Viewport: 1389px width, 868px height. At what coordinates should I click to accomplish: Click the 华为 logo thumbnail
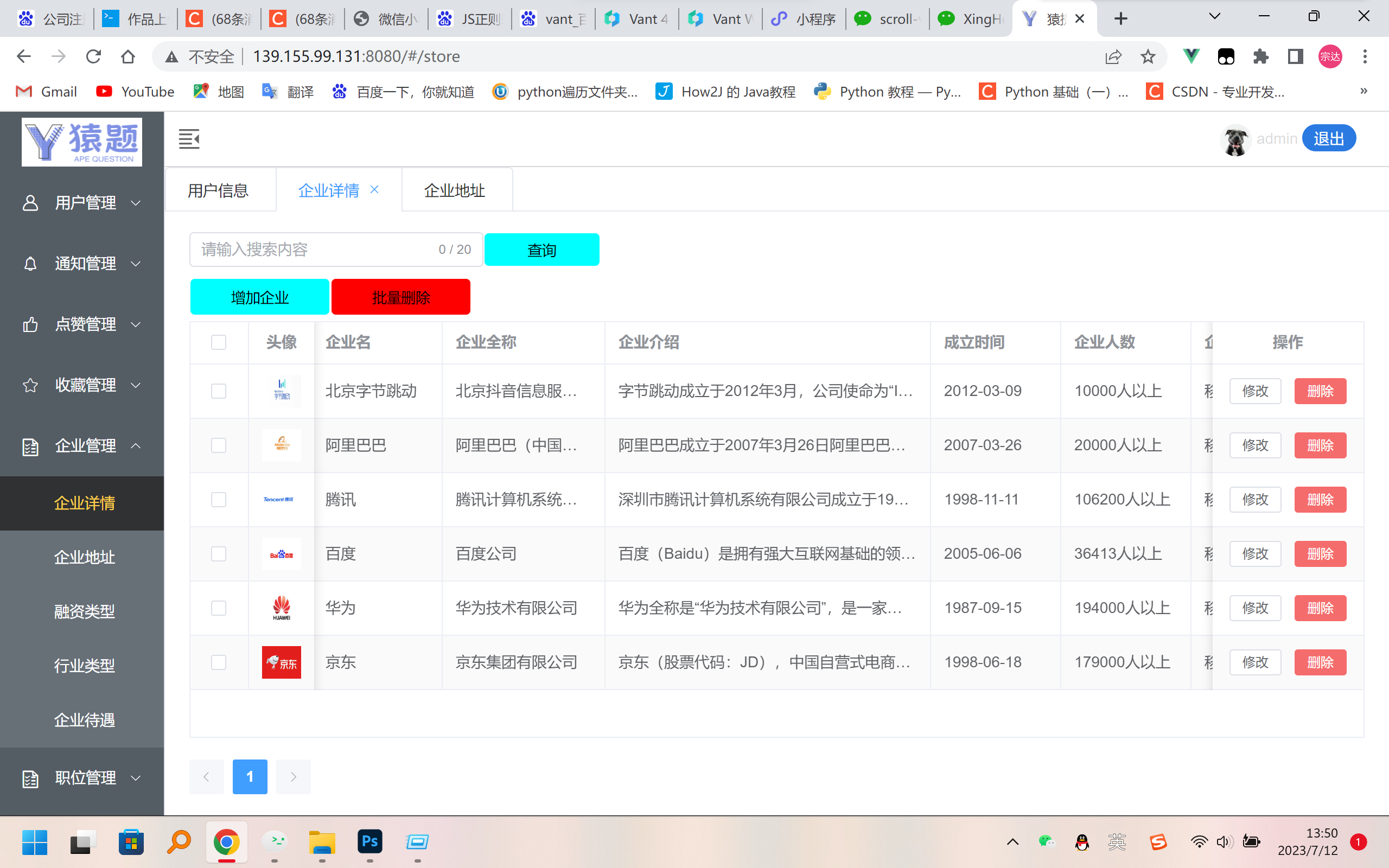coord(281,608)
